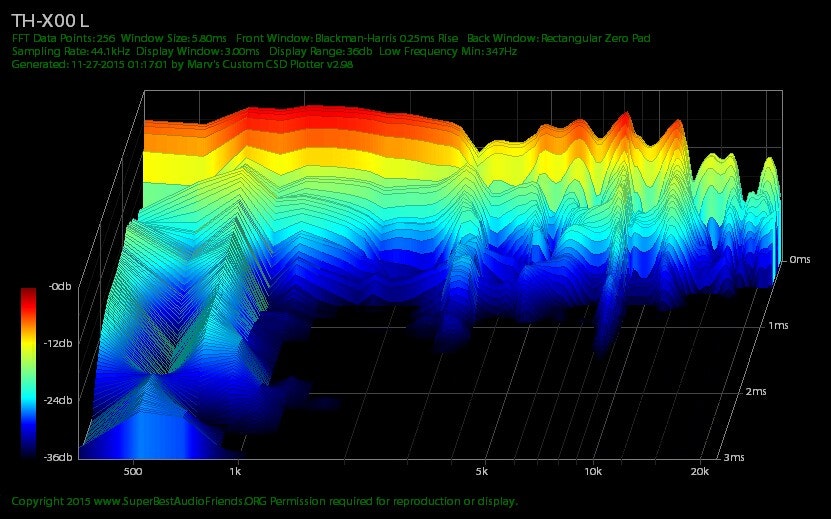Click the 3ms time axis marker
The height and width of the screenshot is (519, 831).
pos(734,457)
